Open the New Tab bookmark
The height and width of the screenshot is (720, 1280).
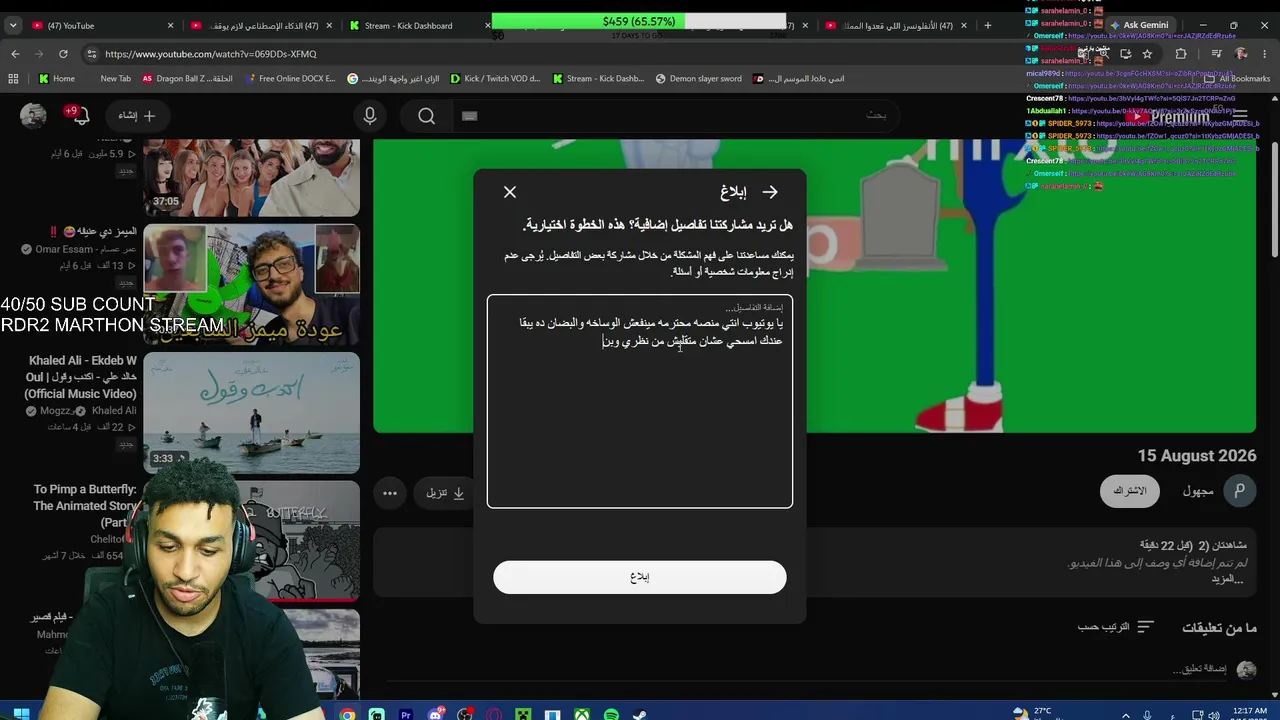tap(115, 79)
